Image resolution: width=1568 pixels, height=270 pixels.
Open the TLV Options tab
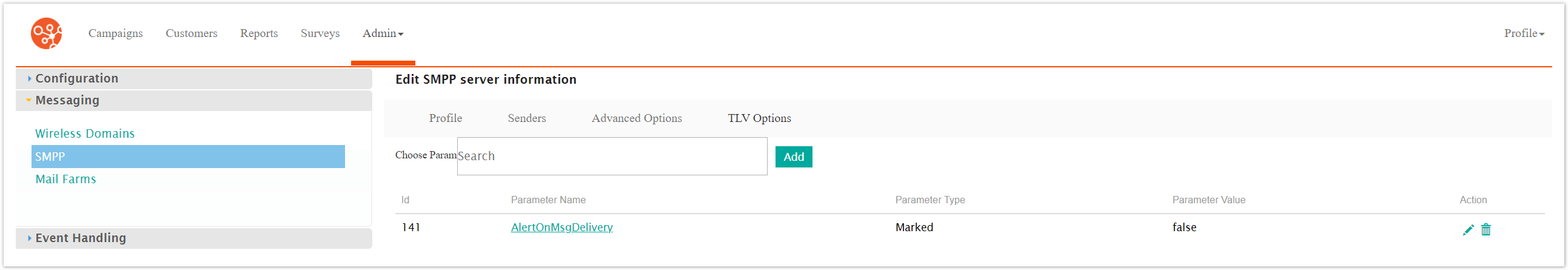759,118
